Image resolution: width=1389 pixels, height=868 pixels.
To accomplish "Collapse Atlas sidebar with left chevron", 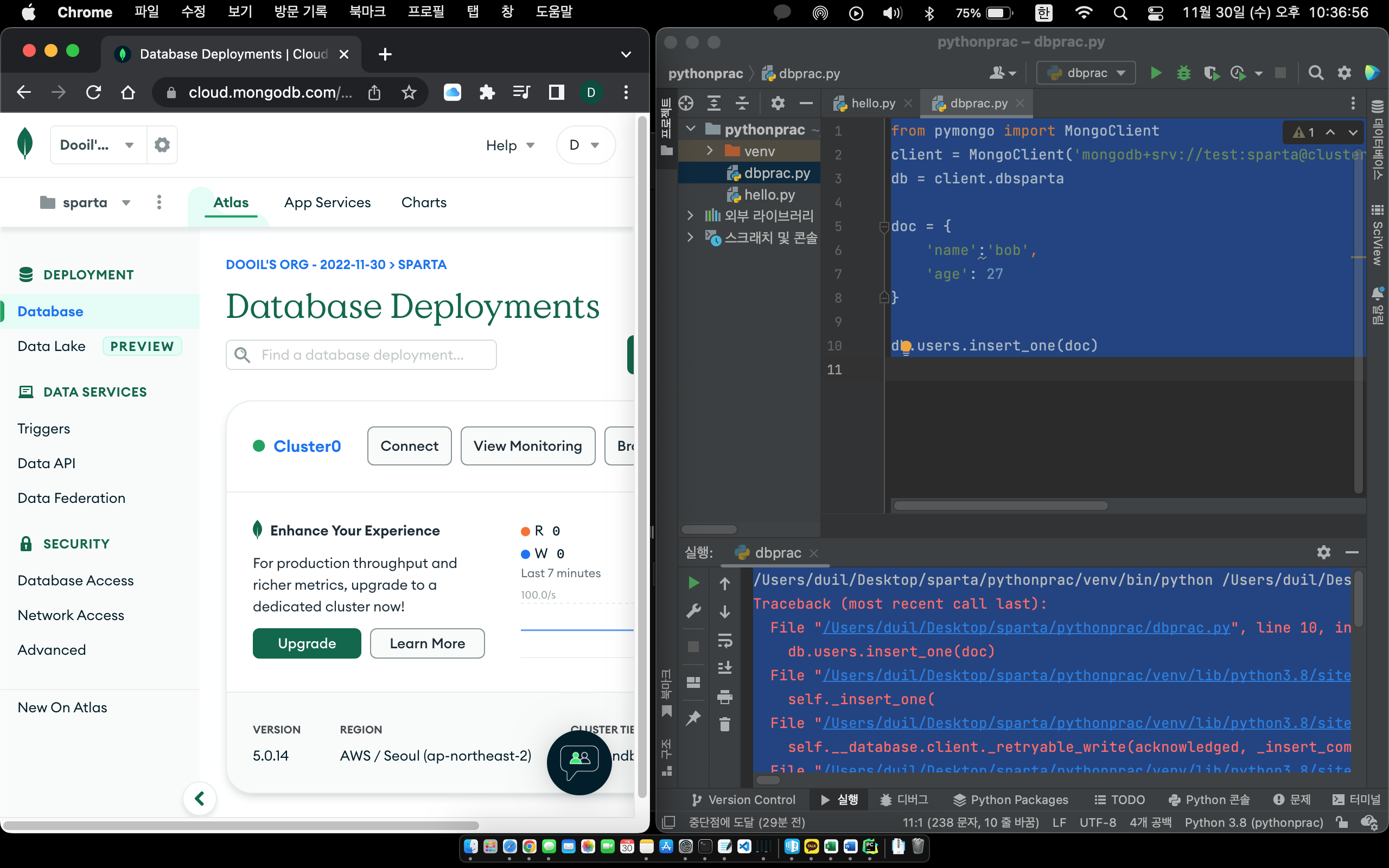I will (x=200, y=798).
